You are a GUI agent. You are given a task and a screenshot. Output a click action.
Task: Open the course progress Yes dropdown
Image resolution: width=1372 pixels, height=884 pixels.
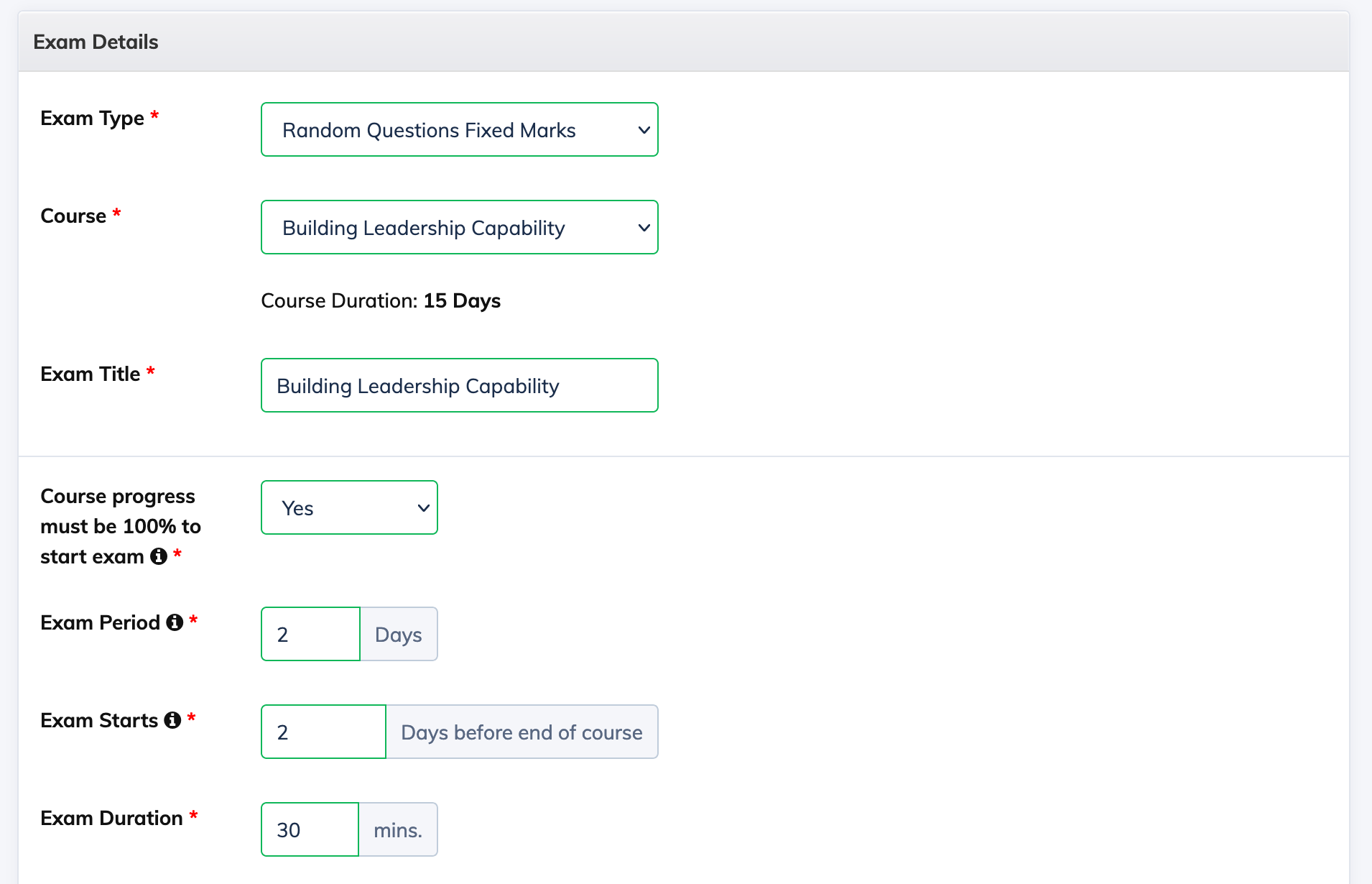[349, 507]
